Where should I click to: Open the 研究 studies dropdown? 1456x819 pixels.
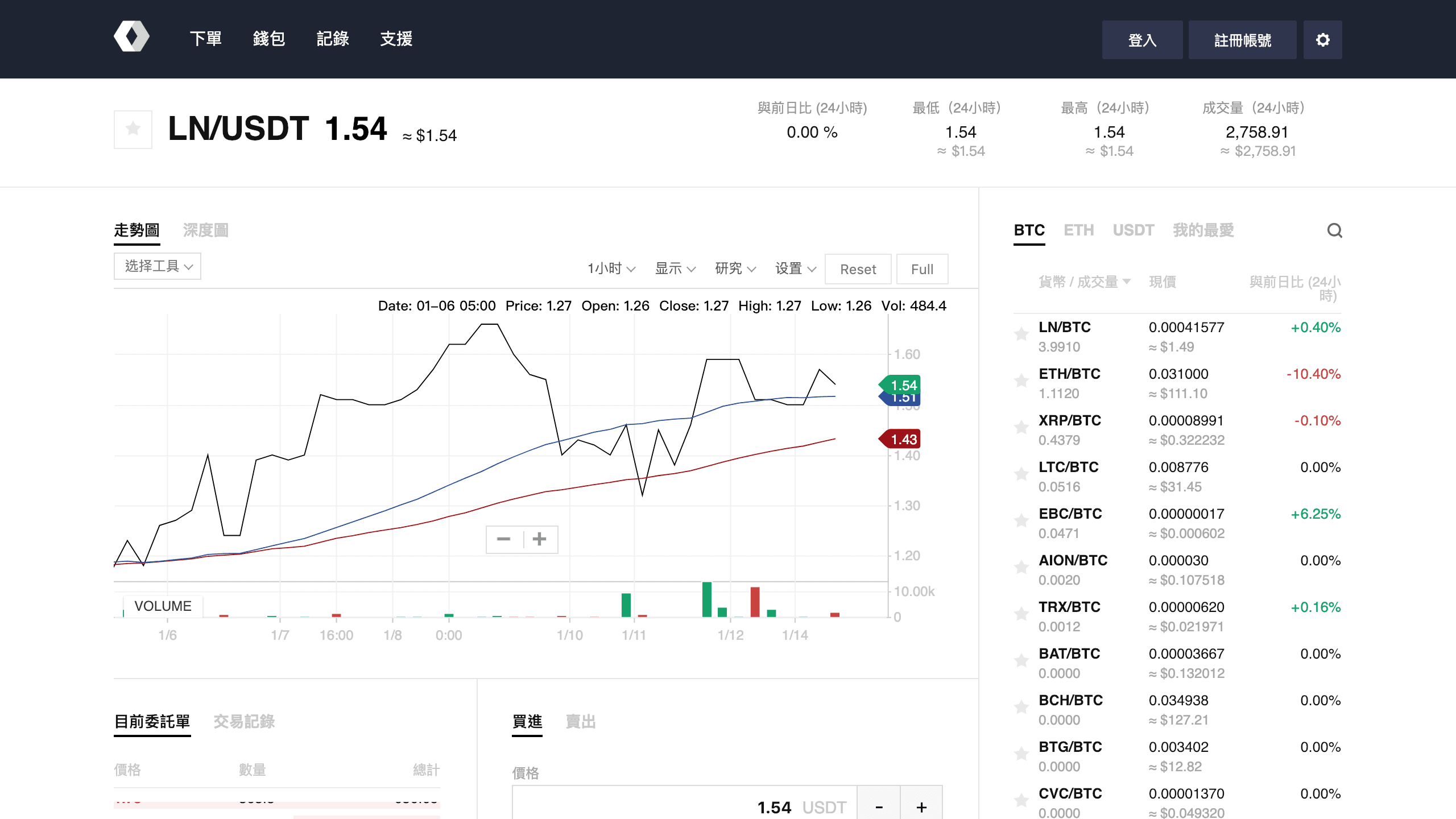(x=735, y=268)
